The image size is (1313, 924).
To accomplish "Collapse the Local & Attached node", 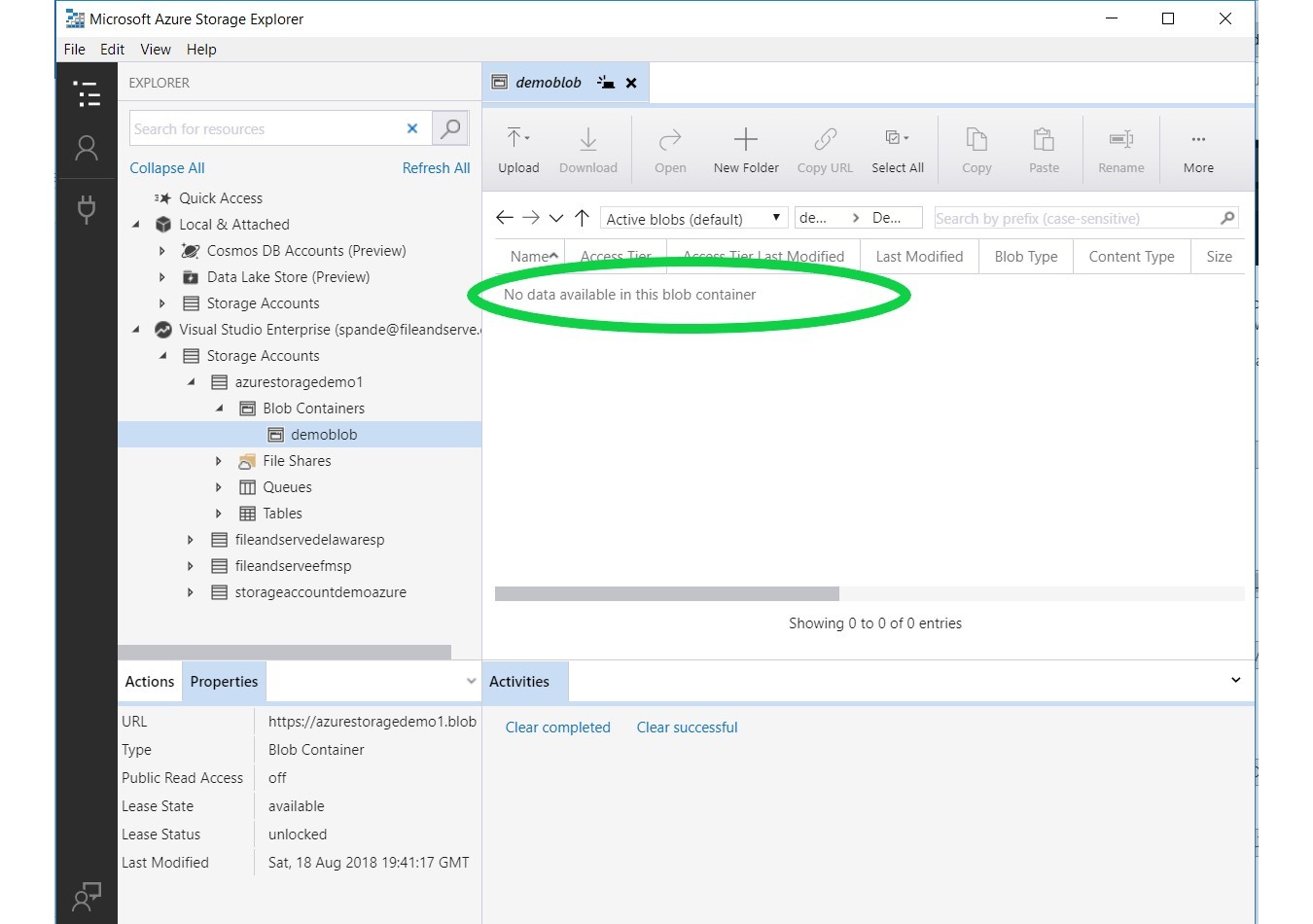I will pyautogui.click(x=136, y=225).
